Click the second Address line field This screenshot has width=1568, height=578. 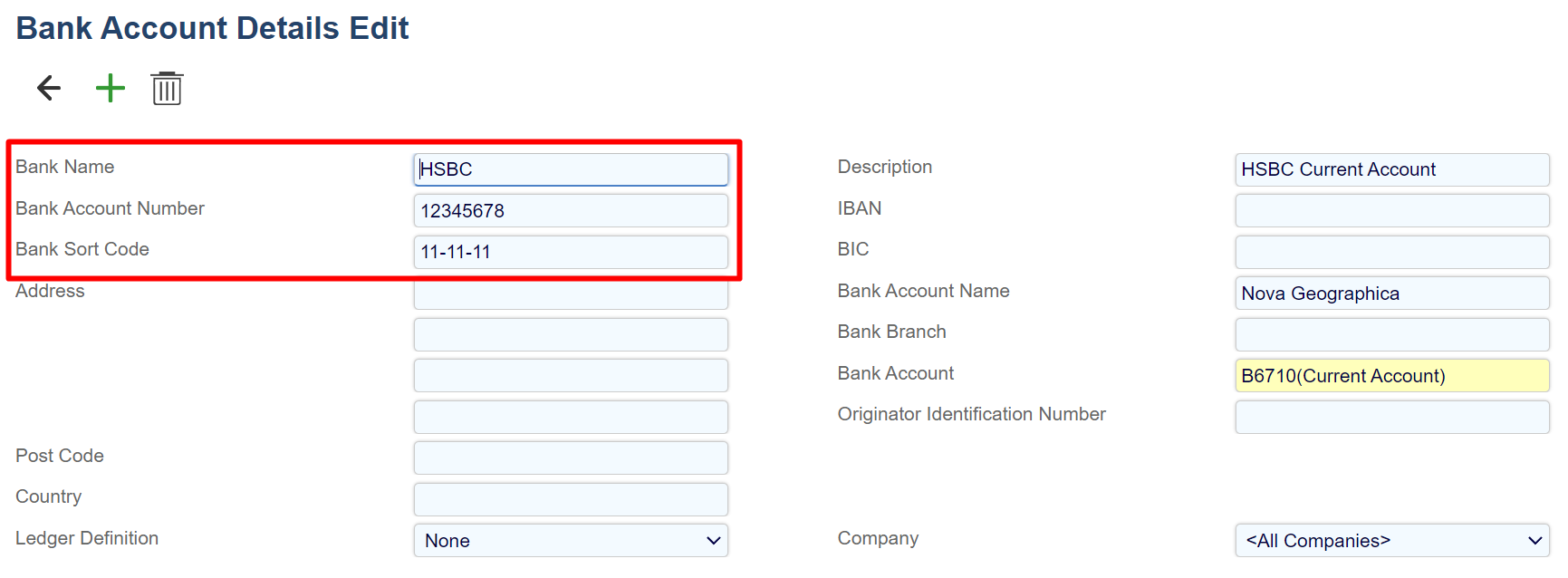[x=571, y=334]
